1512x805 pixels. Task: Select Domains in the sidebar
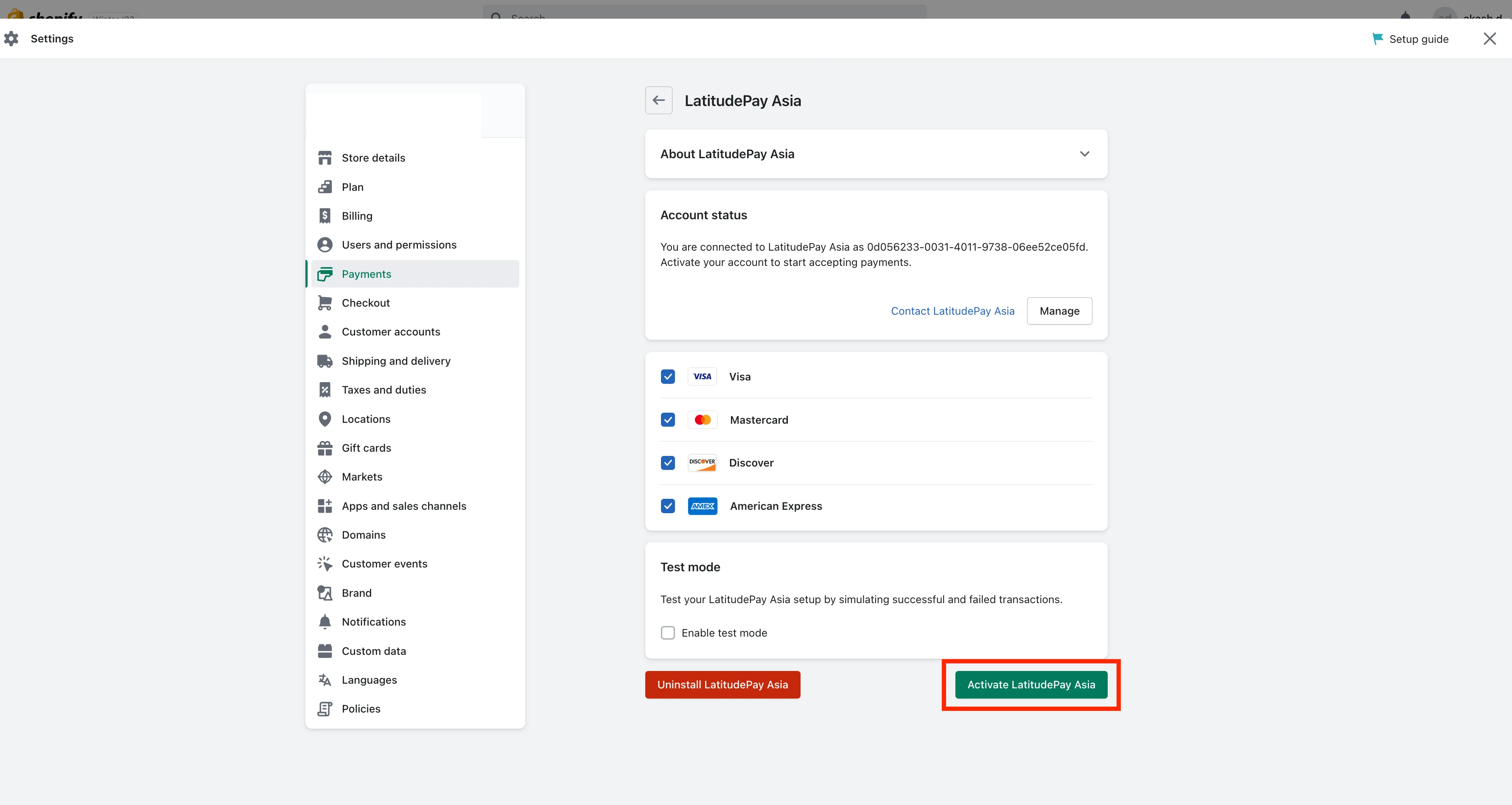(x=415, y=534)
